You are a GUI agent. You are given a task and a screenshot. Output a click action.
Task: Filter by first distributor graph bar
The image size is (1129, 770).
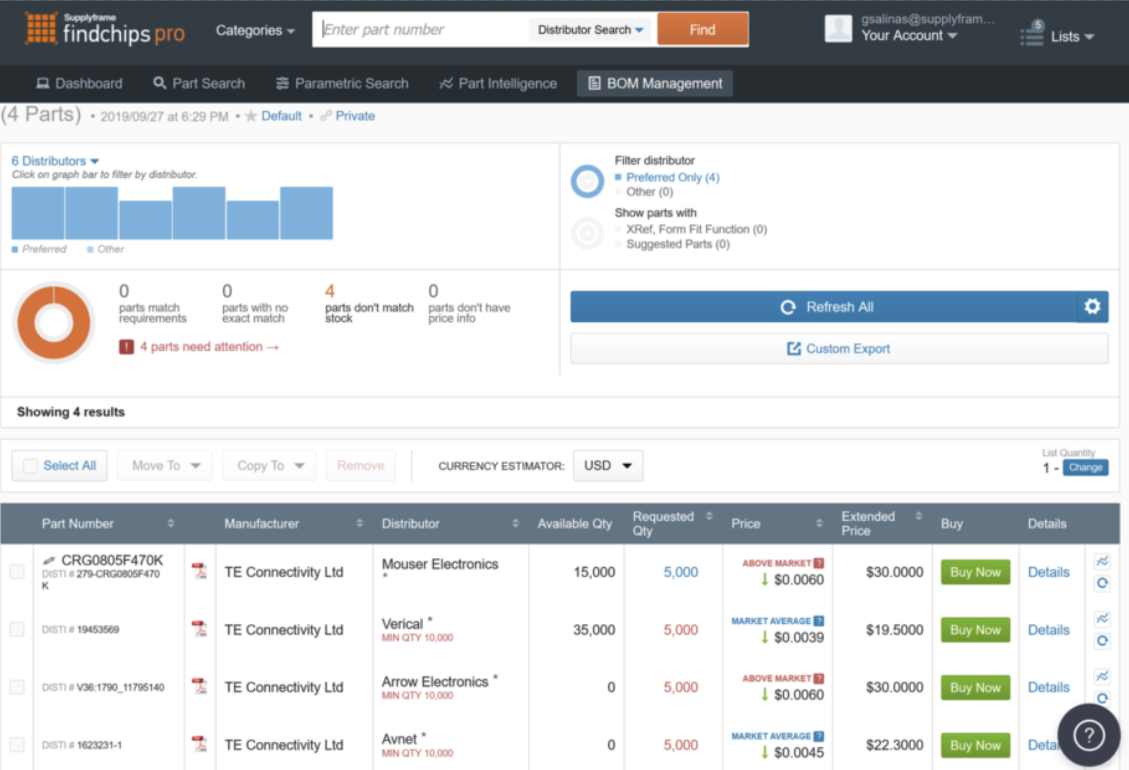click(37, 213)
